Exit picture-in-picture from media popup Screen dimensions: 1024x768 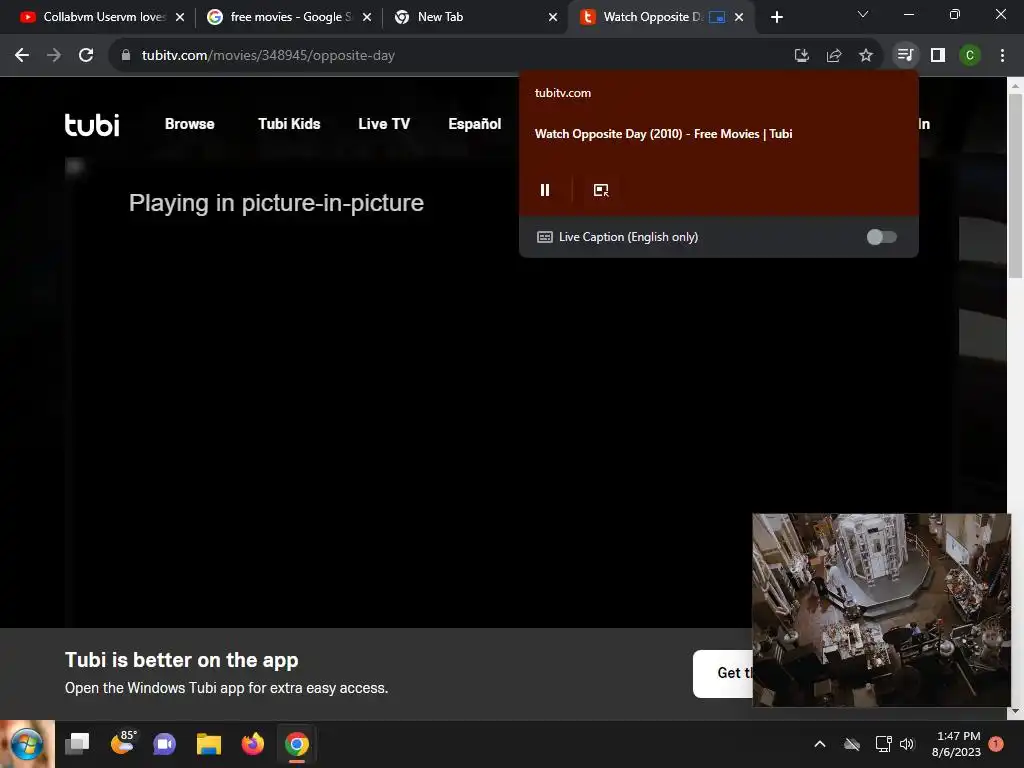point(601,190)
